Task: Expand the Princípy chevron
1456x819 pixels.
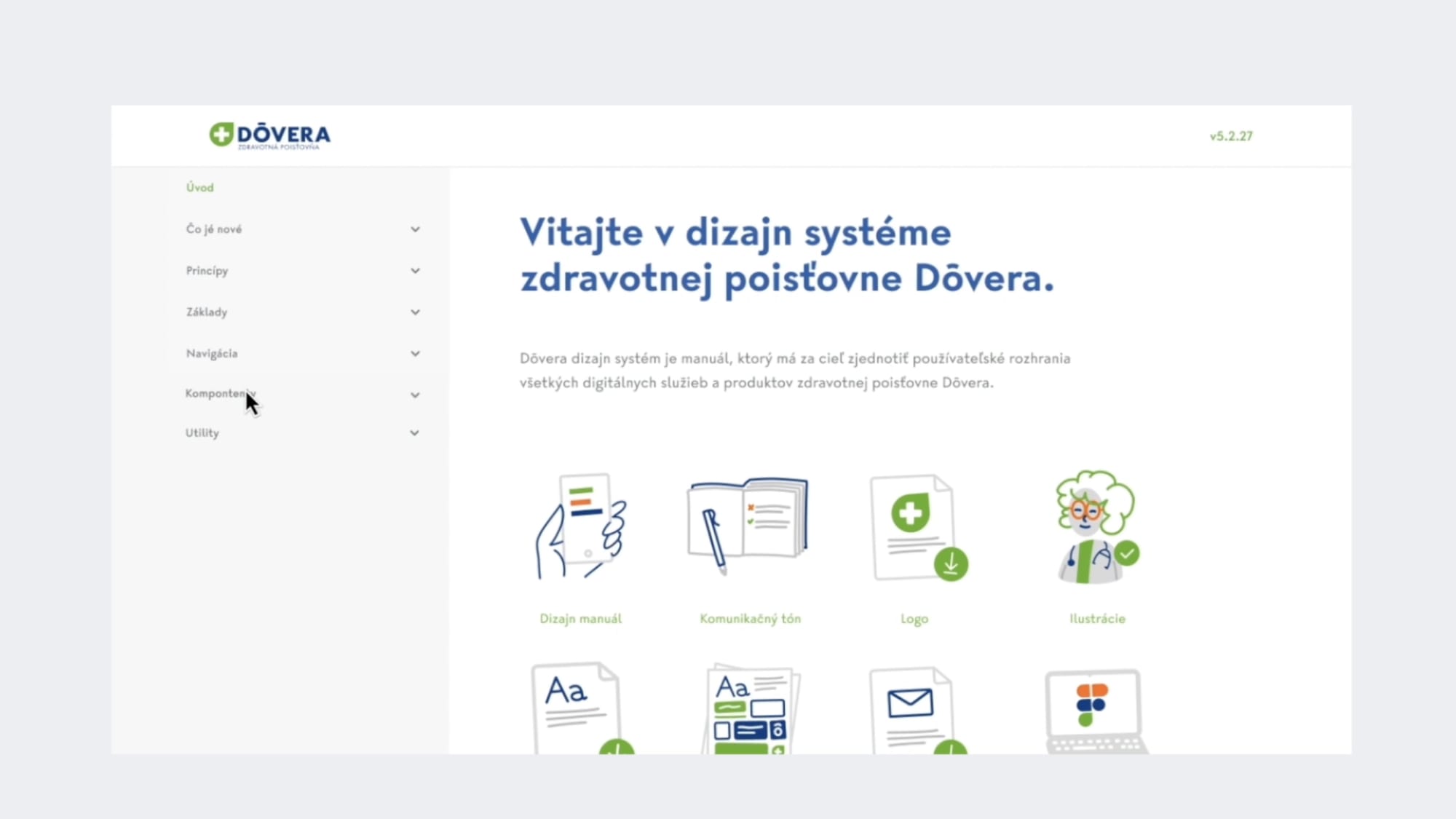Action: pyautogui.click(x=415, y=271)
